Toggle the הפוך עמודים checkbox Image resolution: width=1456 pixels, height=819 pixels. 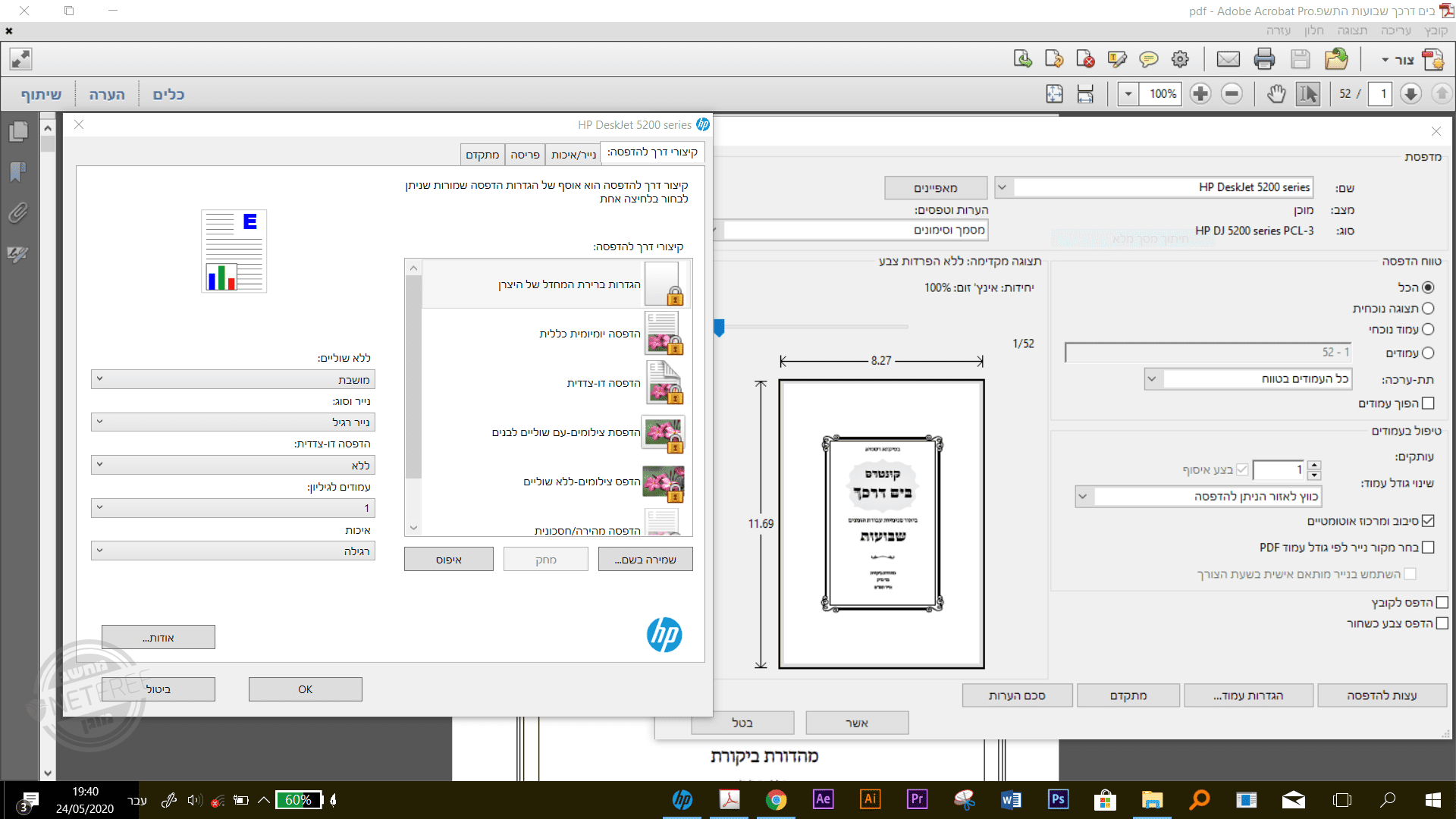[1428, 403]
